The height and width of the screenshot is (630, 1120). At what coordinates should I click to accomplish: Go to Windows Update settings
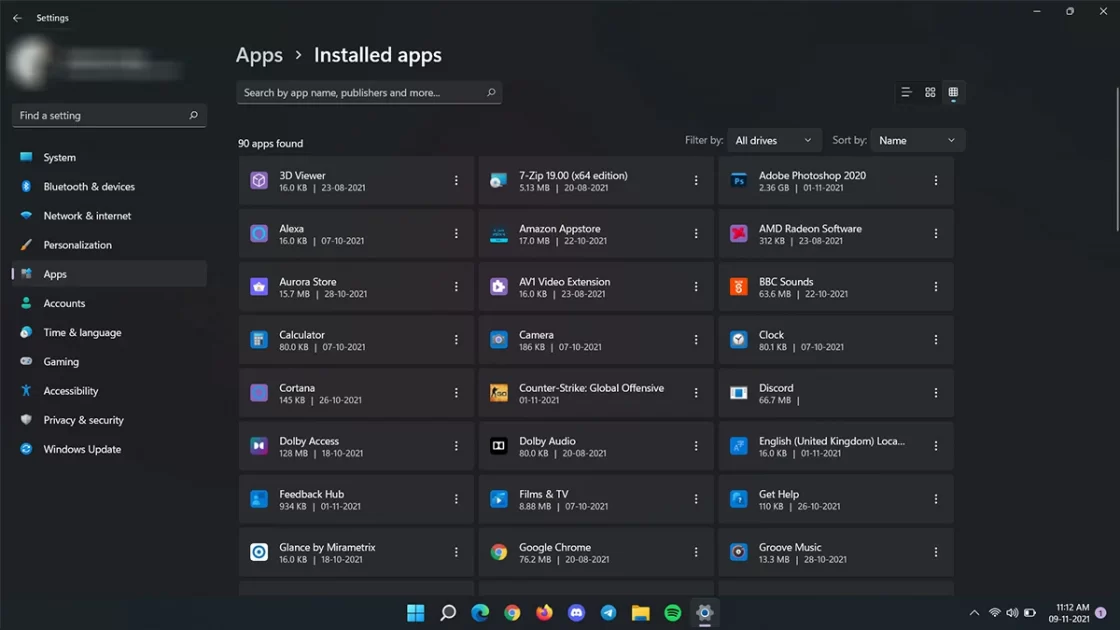coord(82,449)
